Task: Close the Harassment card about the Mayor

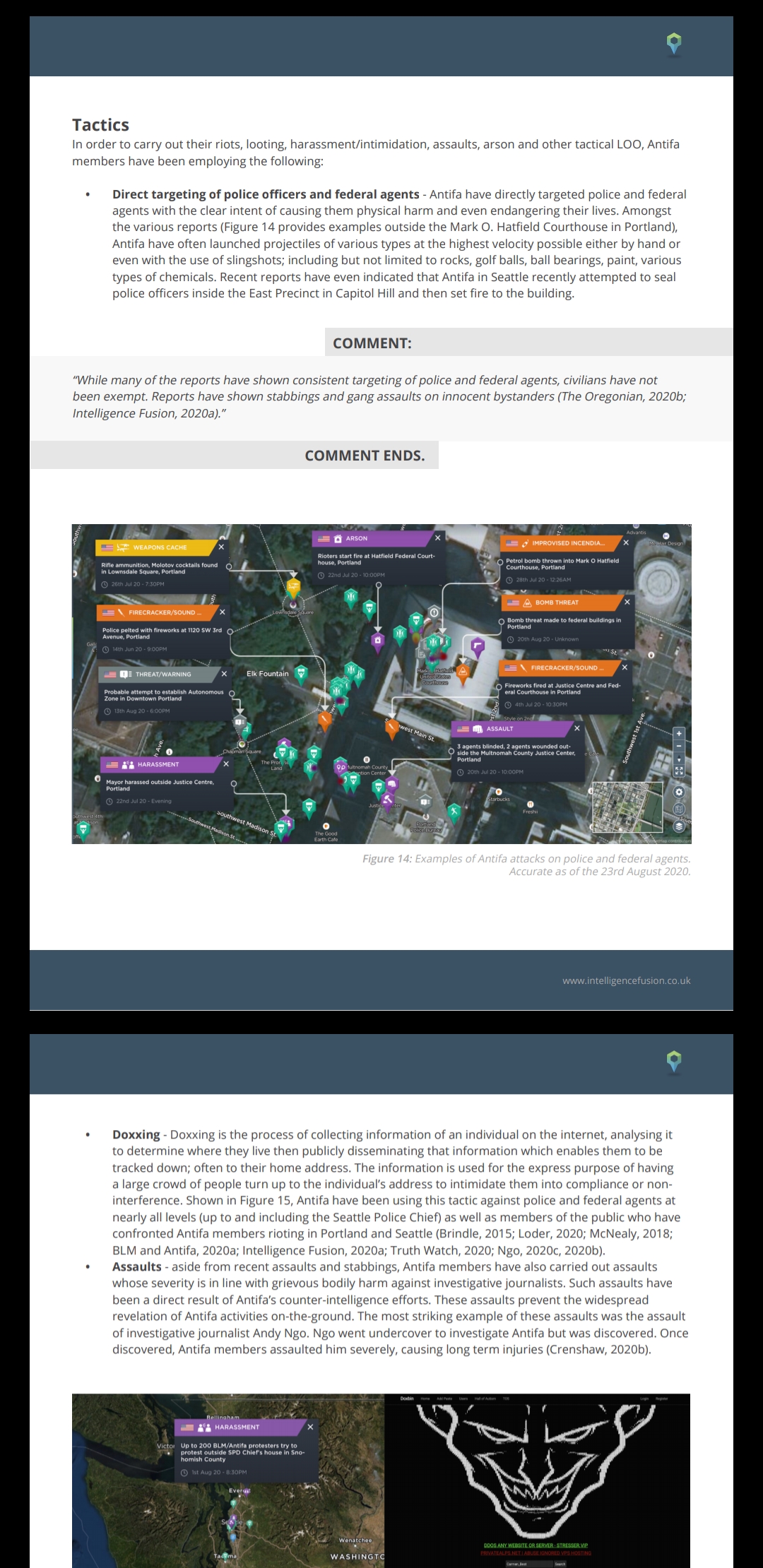Action: pos(226,764)
